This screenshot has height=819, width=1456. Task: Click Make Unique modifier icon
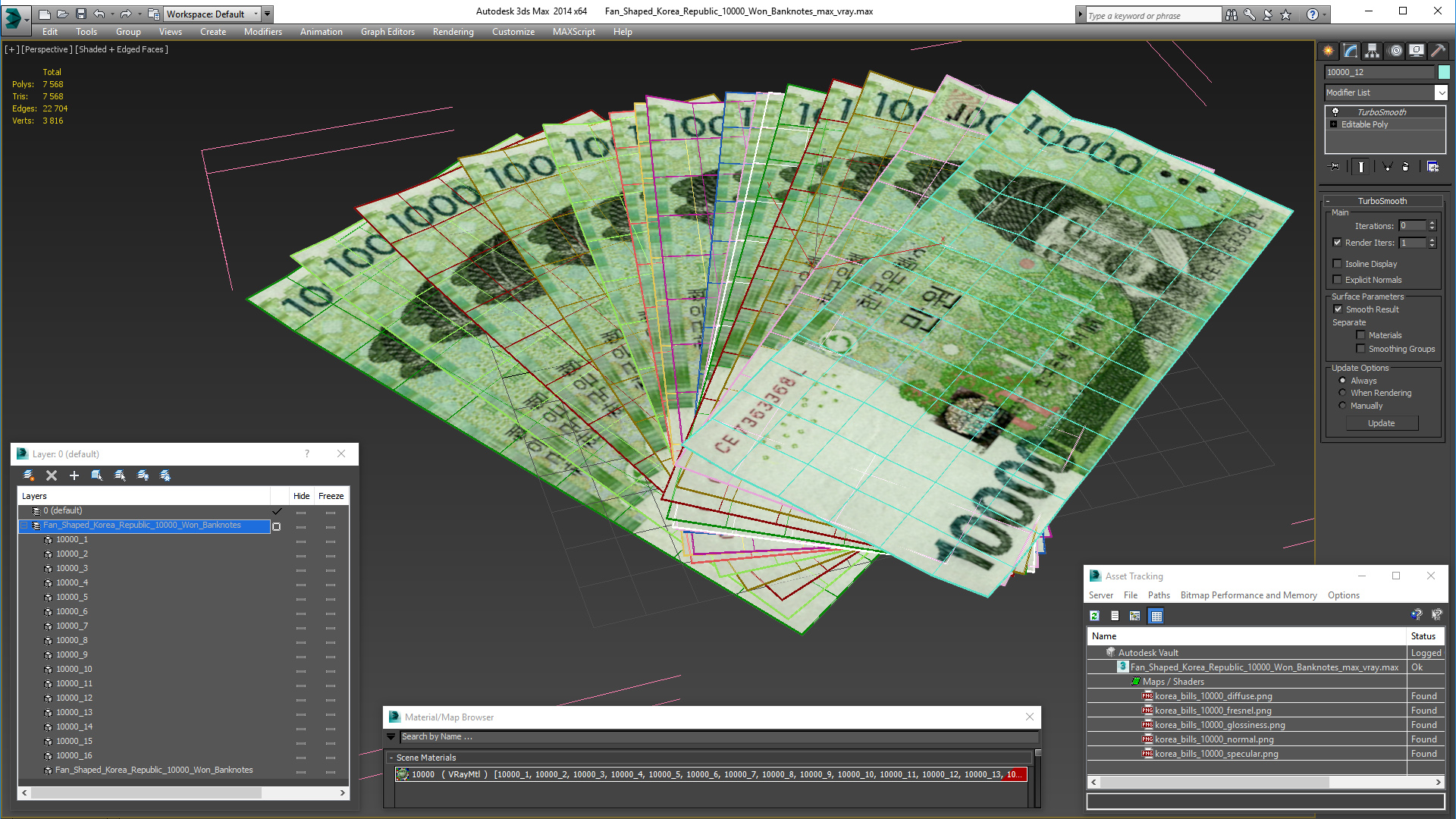[1387, 167]
